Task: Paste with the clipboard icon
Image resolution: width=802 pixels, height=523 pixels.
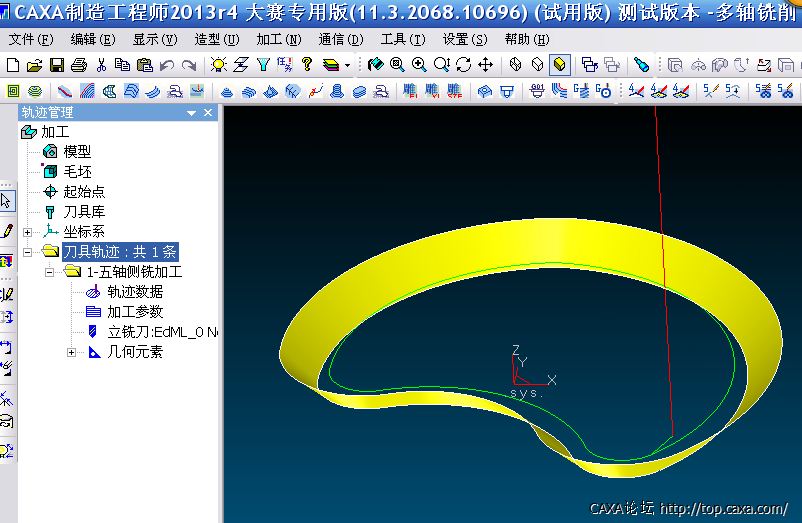Action: [x=145, y=65]
